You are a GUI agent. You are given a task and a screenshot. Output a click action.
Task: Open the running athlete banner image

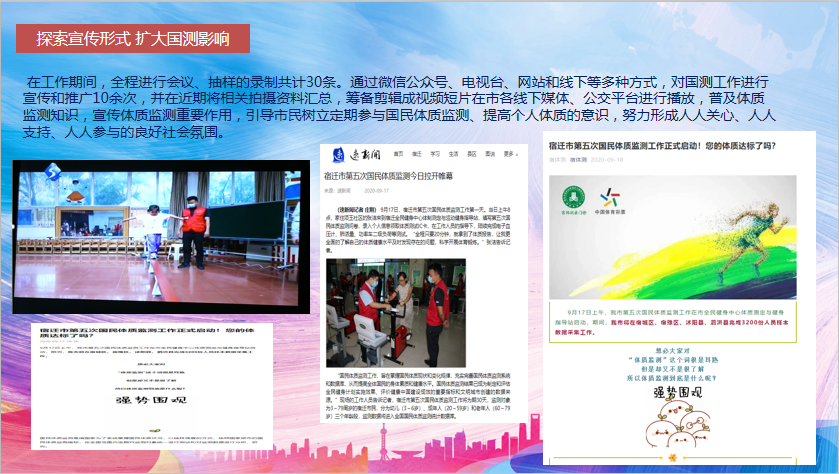(x=673, y=237)
